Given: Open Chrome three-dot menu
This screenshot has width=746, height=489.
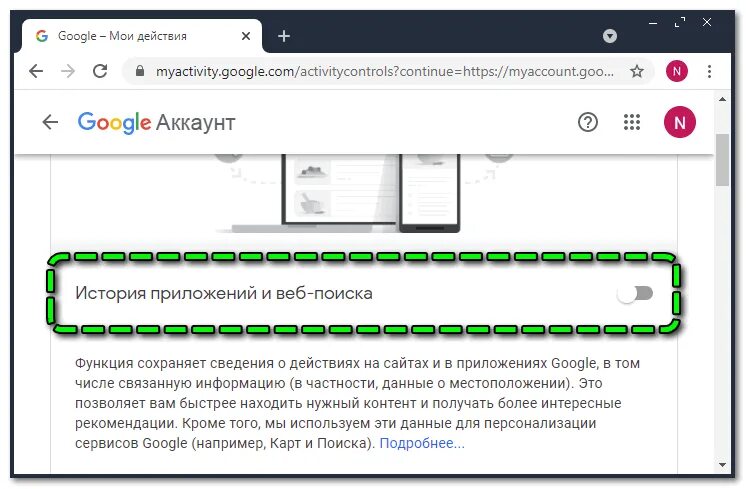Looking at the screenshot, I should pyautogui.click(x=709, y=71).
